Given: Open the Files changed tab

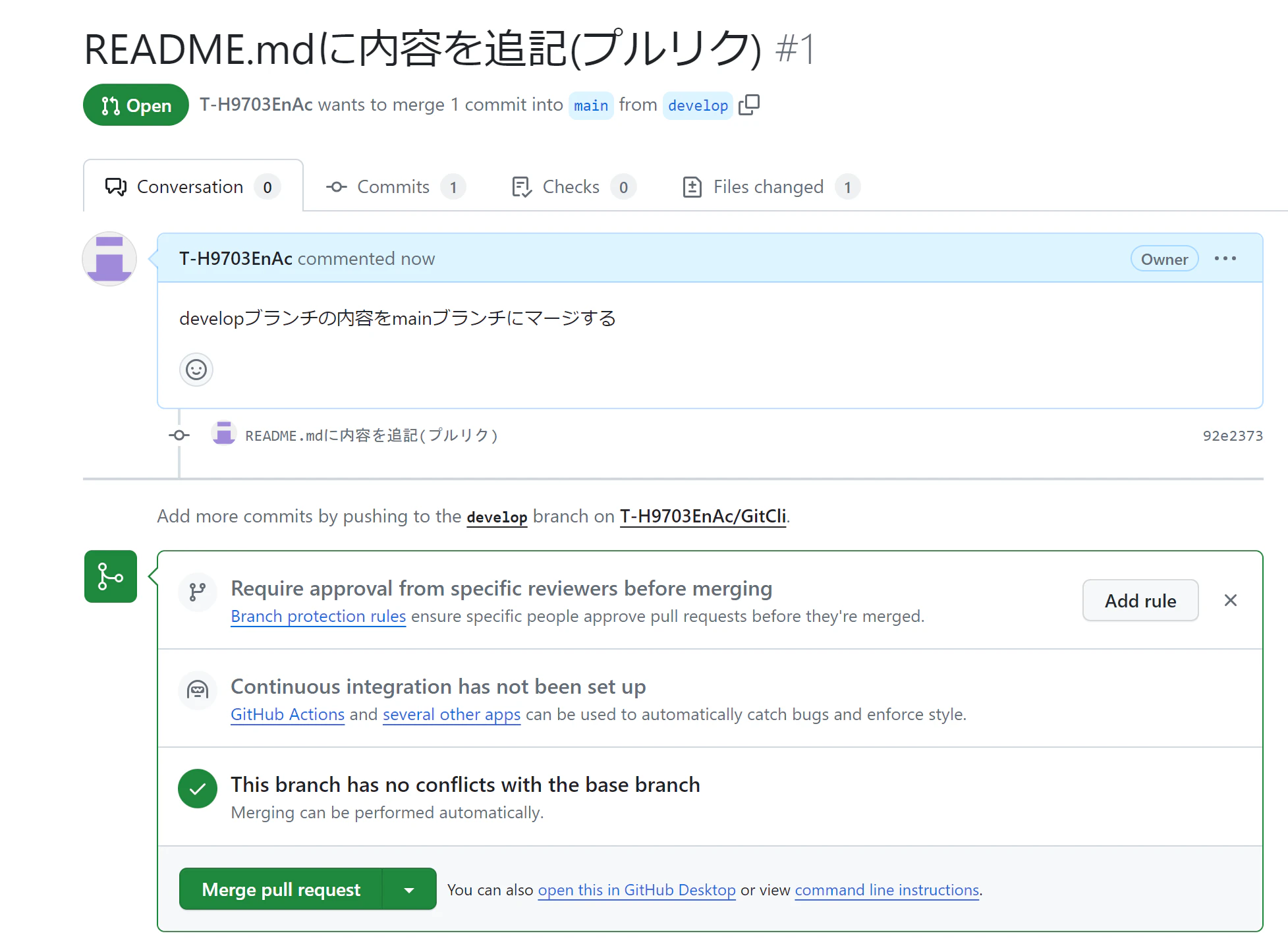Looking at the screenshot, I should point(770,187).
